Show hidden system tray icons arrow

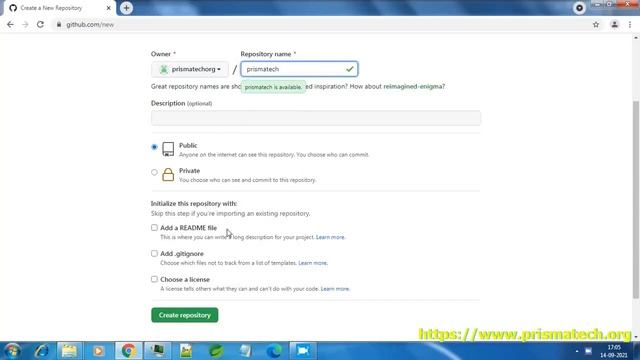coord(577,351)
